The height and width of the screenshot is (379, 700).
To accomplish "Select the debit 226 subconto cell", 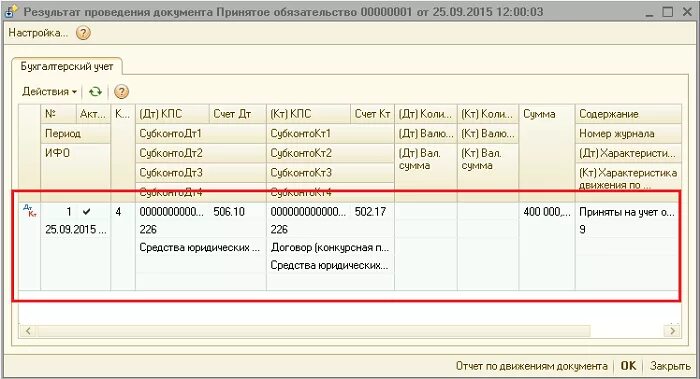I will [200, 229].
